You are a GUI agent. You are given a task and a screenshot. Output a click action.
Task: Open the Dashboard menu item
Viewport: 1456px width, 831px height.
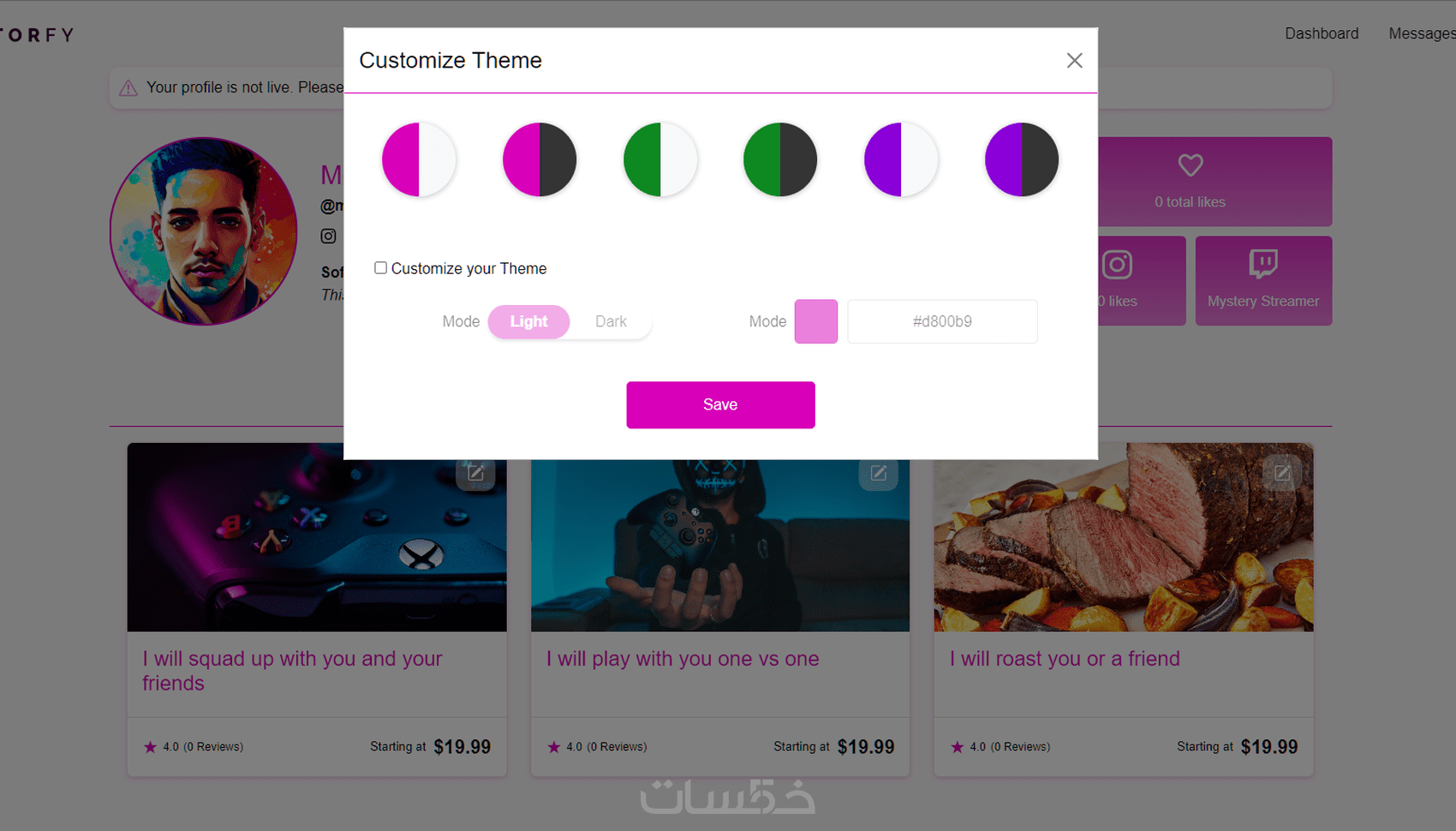tap(1322, 33)
